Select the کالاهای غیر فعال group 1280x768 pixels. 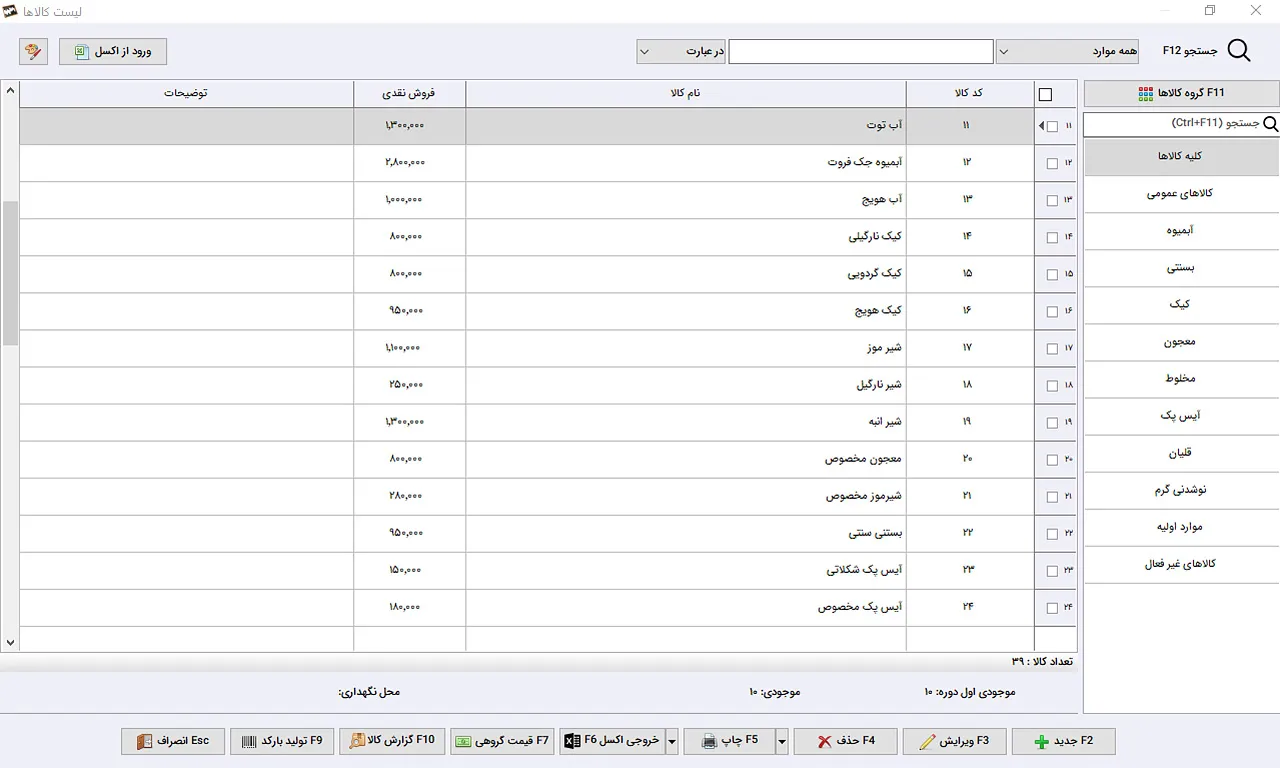pyautogui.click(x=1181, y=564)
